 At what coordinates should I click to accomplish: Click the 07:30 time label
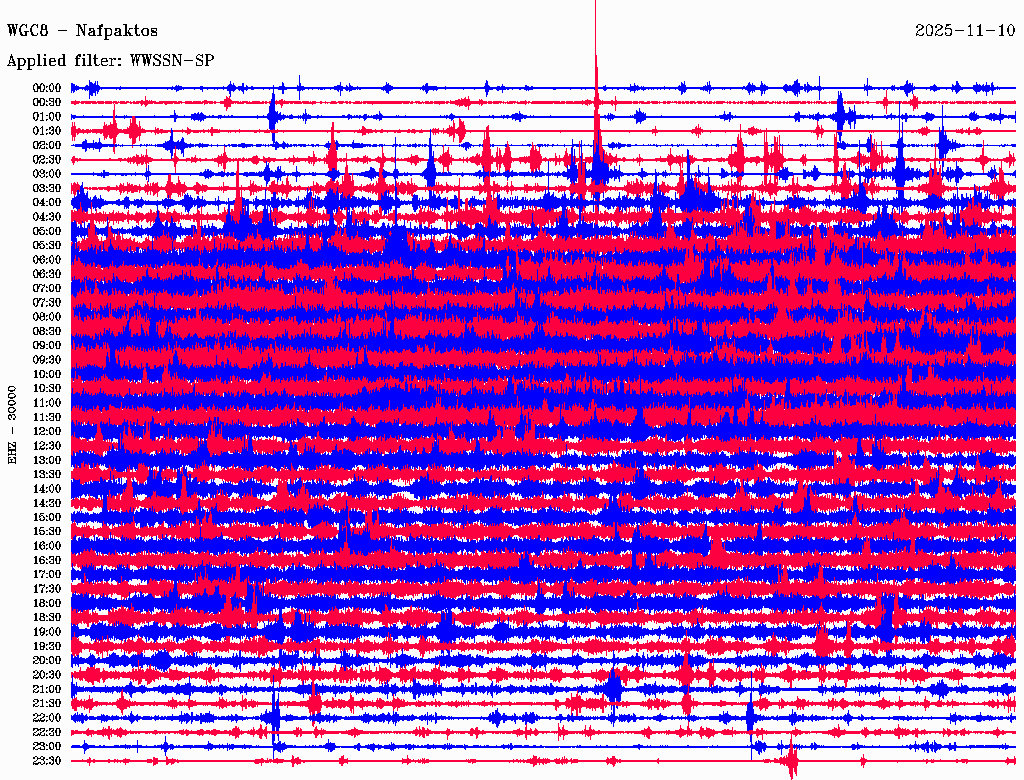coord(47,302)
